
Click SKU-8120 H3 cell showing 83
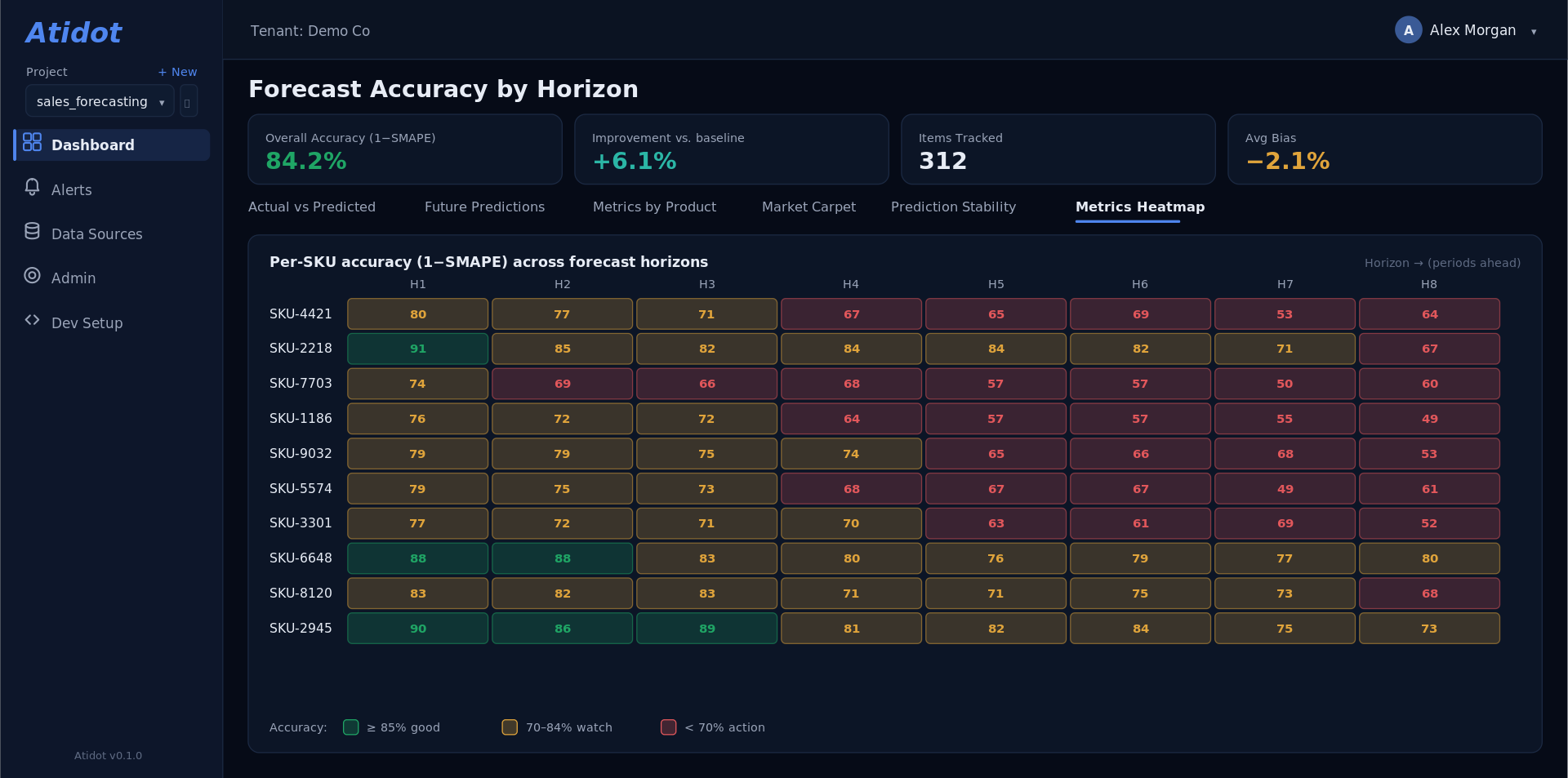coord(707,594)
